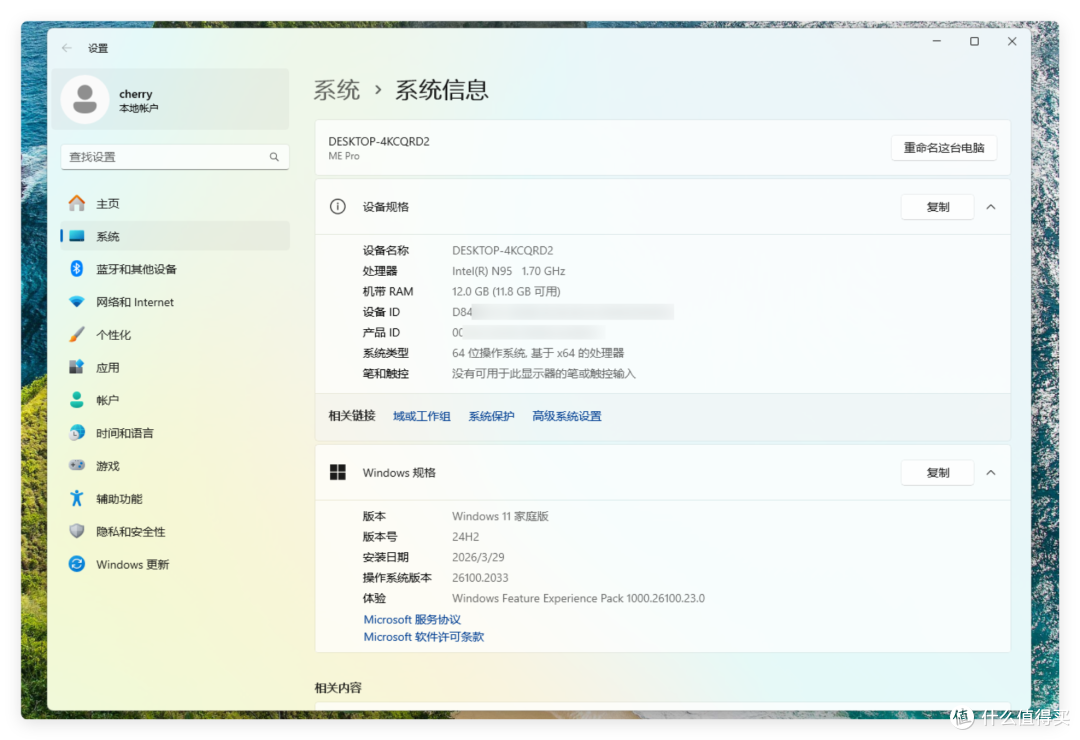Image resolution: width=1080 pixels, height=740 pixels.
Task: Click the 版本号 value 24H2
Action: tap(466, 537)
